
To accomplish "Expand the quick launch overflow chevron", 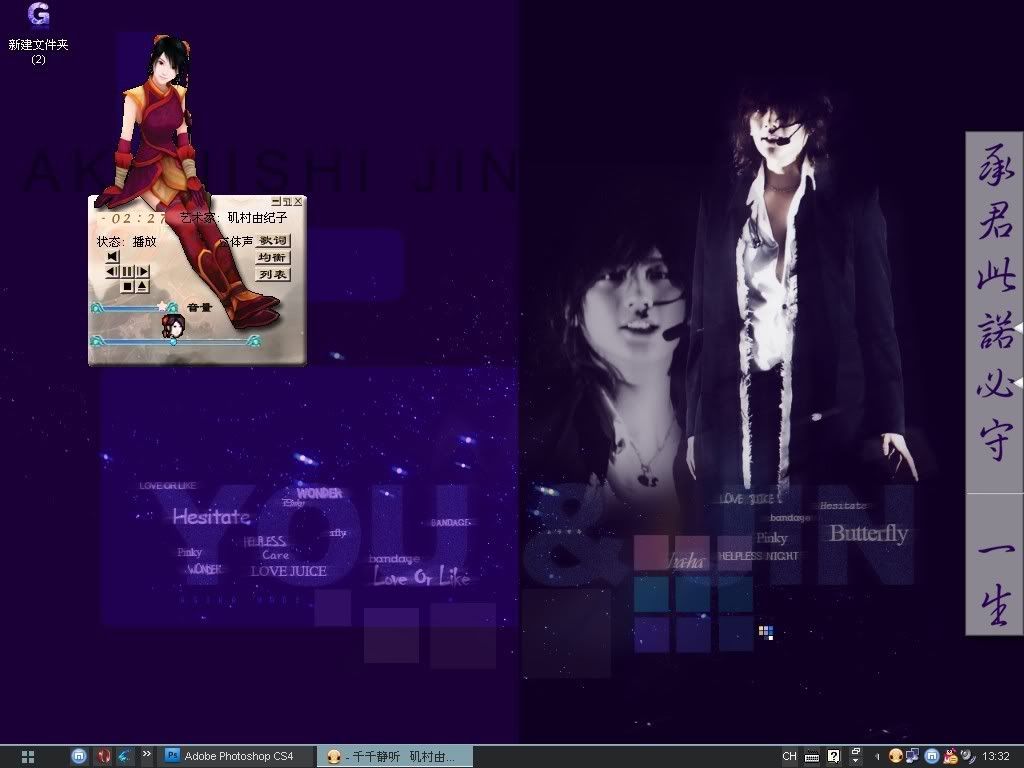I will [147, 755].
